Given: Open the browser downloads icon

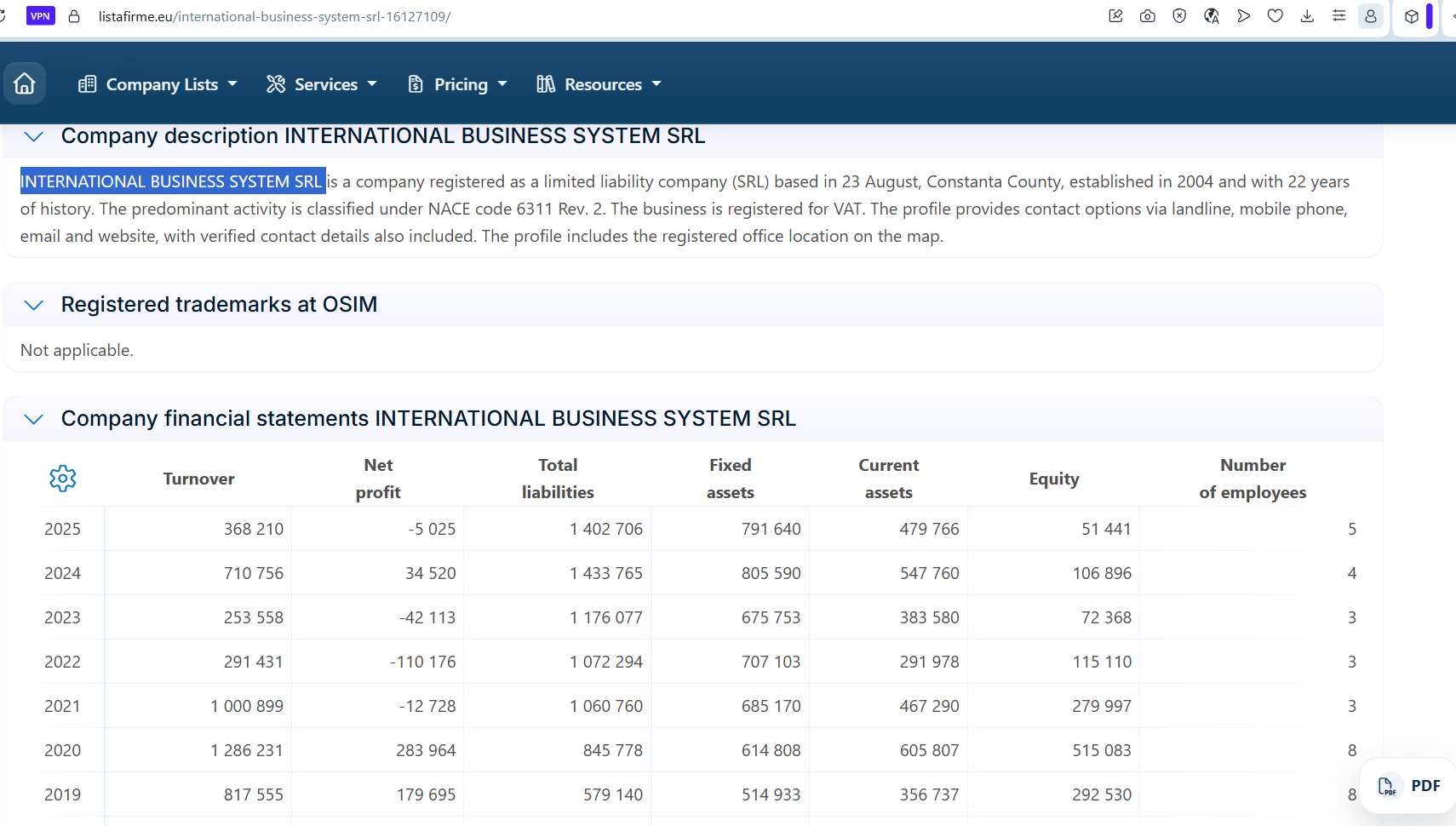Looking at the screenshot, I should click(x=1307, y=16).
